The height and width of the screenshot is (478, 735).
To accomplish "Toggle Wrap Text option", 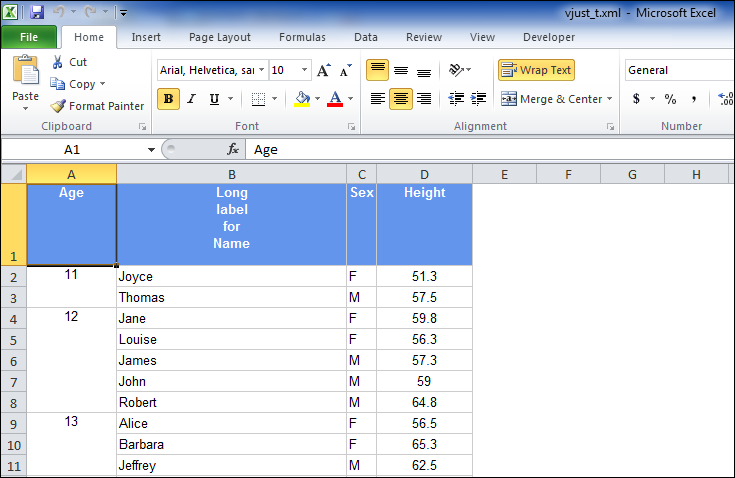I will [x=536, y=70].
